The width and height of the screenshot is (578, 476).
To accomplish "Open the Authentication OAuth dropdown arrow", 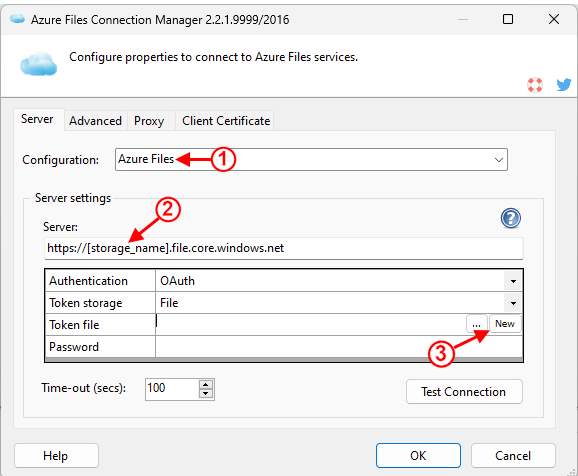I will click(x=513, y=281).
